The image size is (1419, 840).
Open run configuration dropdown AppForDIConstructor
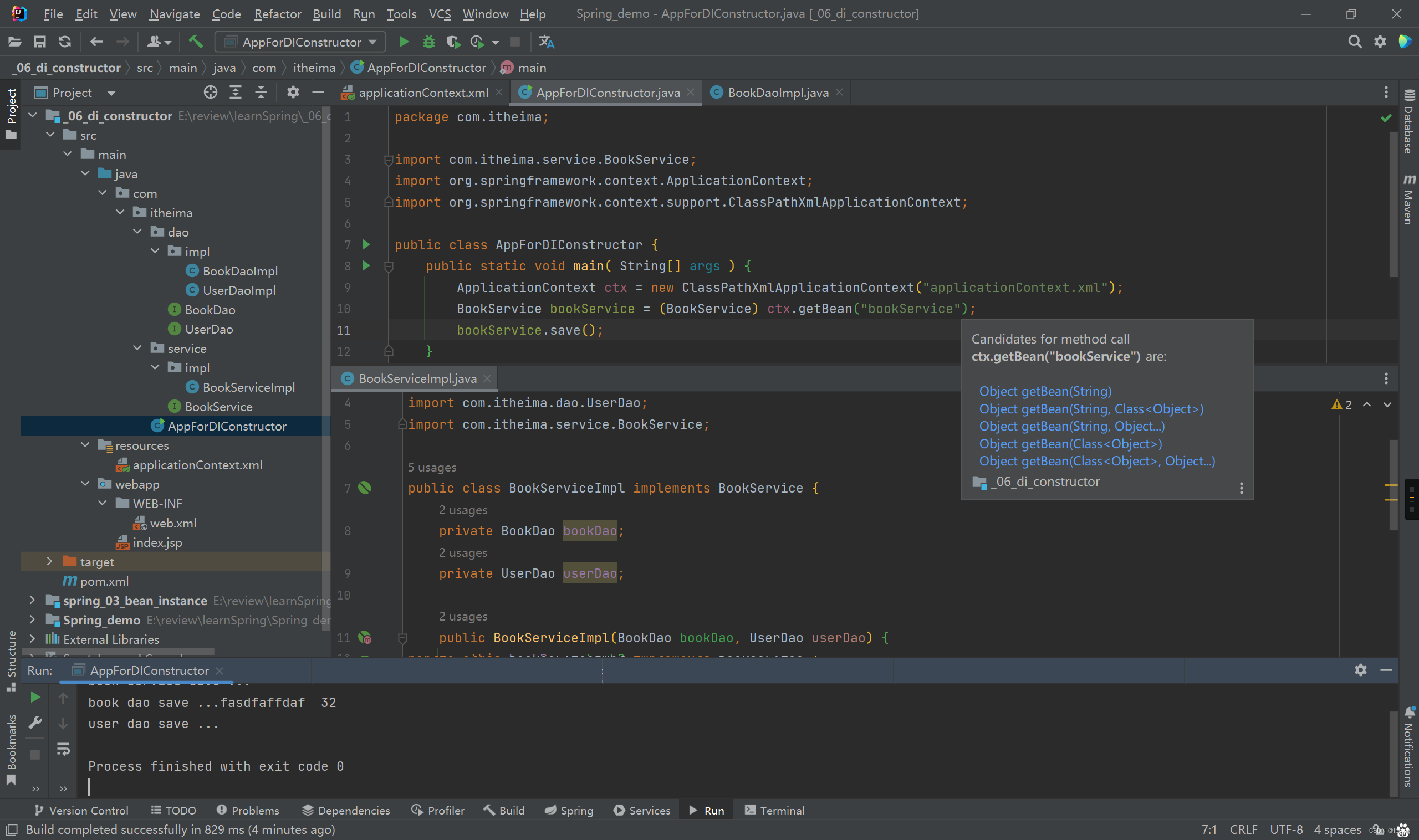click(300, 42)
